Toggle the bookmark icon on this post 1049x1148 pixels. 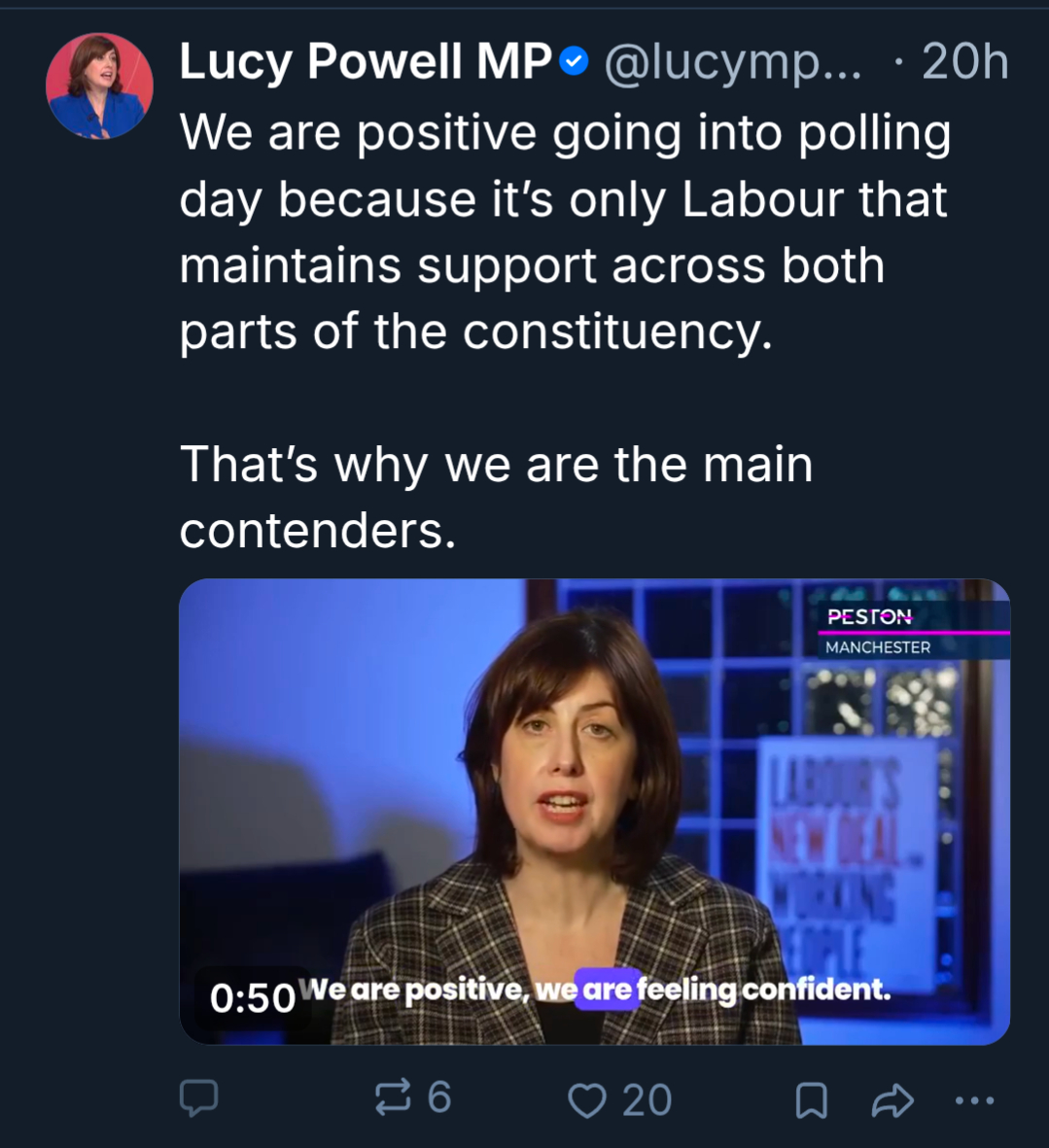pyautogui.click(x=811, y=1100)
